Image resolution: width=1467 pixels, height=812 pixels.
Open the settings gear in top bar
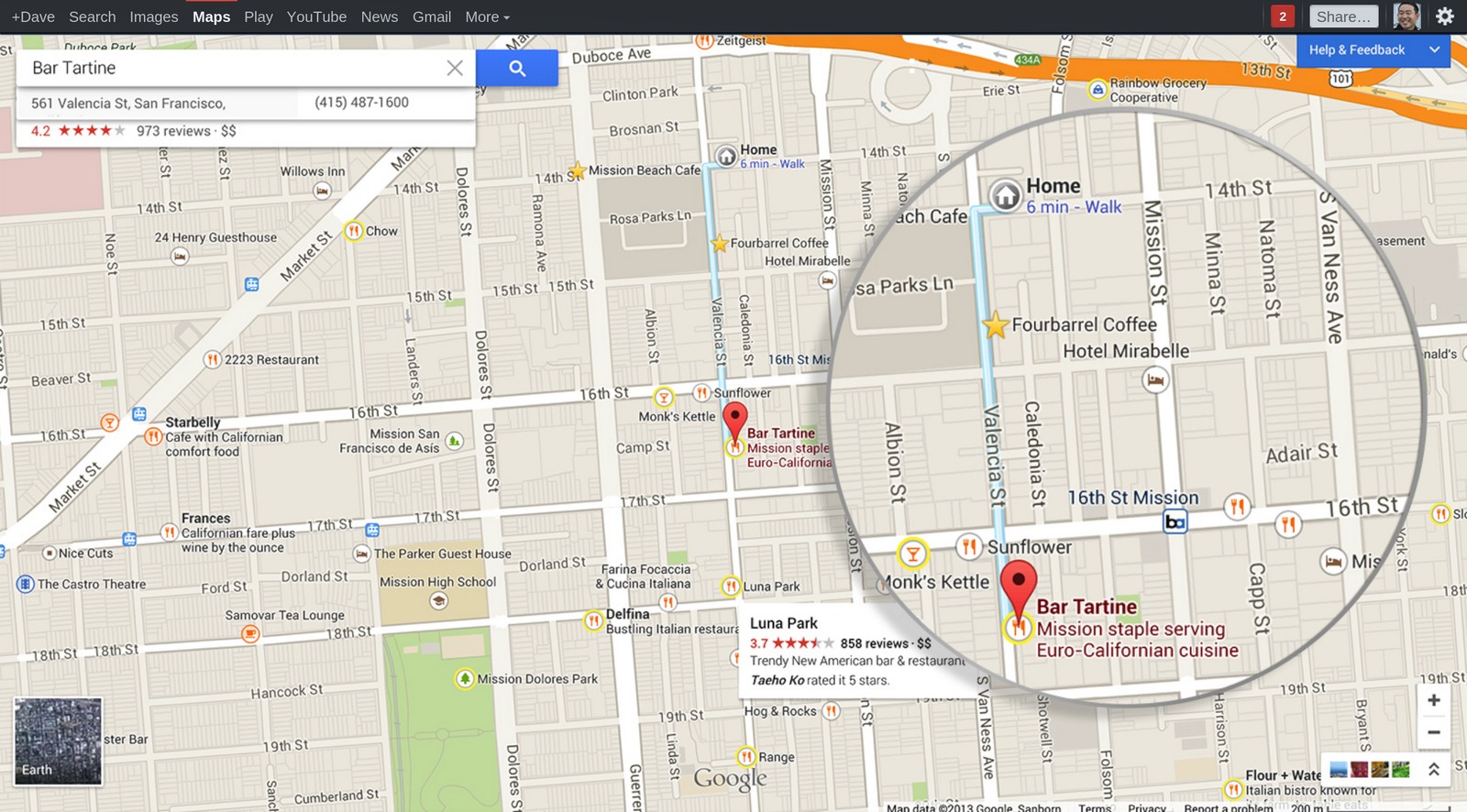1445,16
